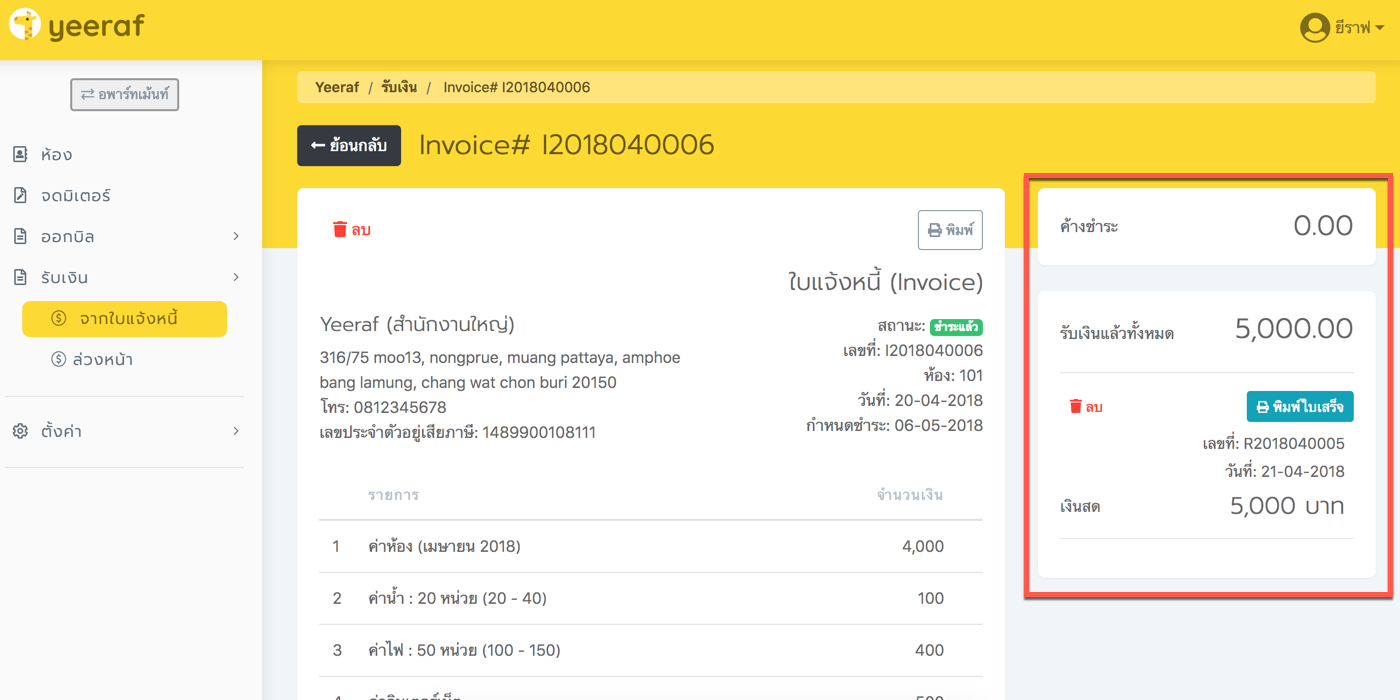Click the พิมพ์ print invoice button

pyautogui.click(x=950, y=230)
